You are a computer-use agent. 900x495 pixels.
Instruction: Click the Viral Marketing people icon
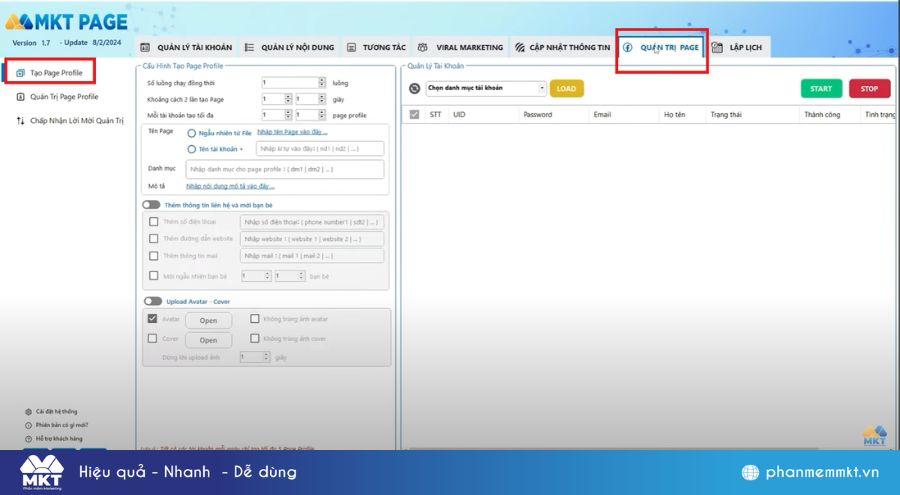(x=422, y=48)
